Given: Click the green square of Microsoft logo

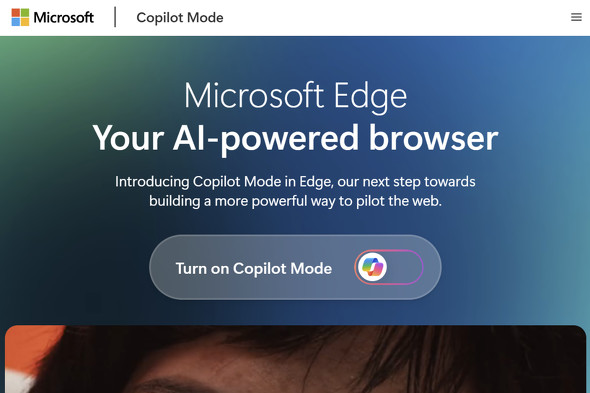Looking at the screenshot, I should 25,13.
